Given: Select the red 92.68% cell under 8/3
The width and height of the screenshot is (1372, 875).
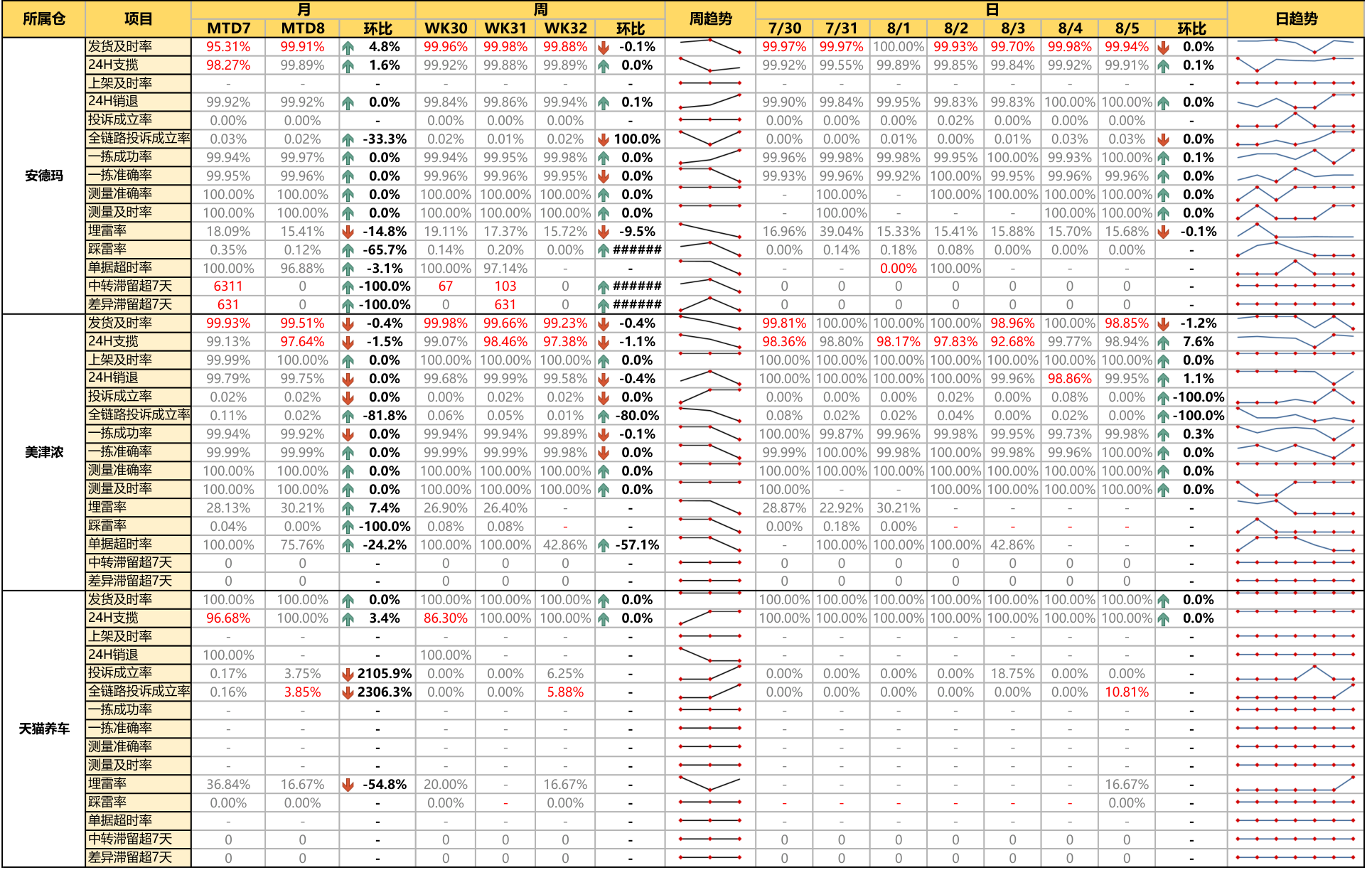Looking at the screenshot, I should click(1012, 342).
